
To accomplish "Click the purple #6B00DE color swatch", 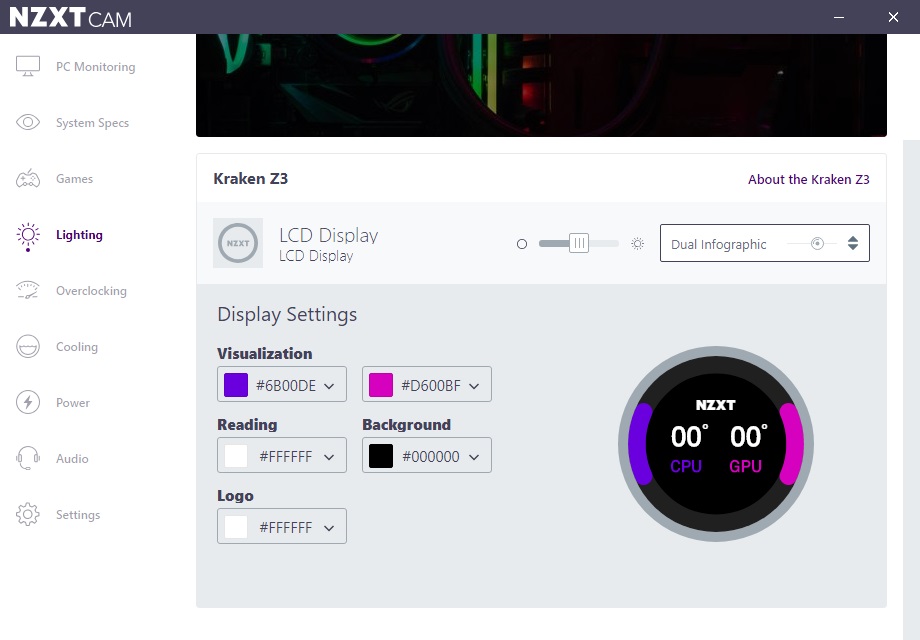I will [x=236, y=385].
